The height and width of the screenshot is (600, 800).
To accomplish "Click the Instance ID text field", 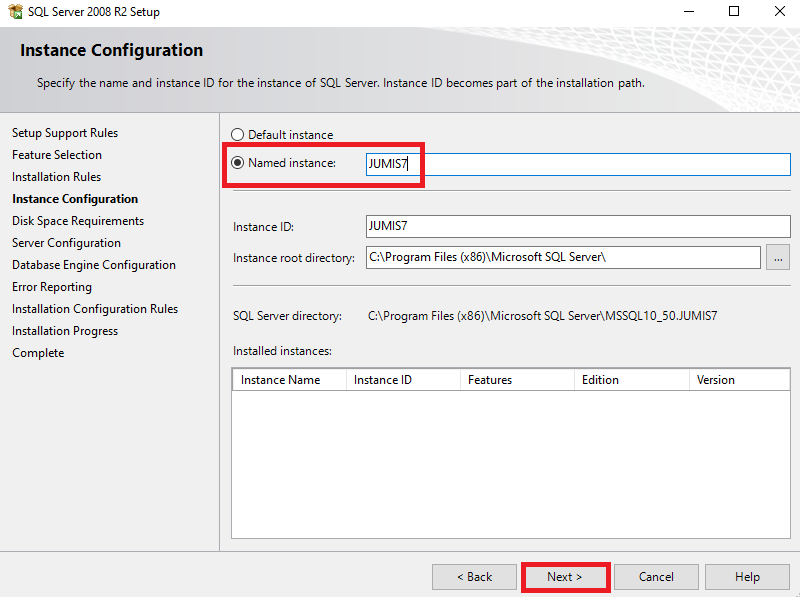I will [578, 226].
